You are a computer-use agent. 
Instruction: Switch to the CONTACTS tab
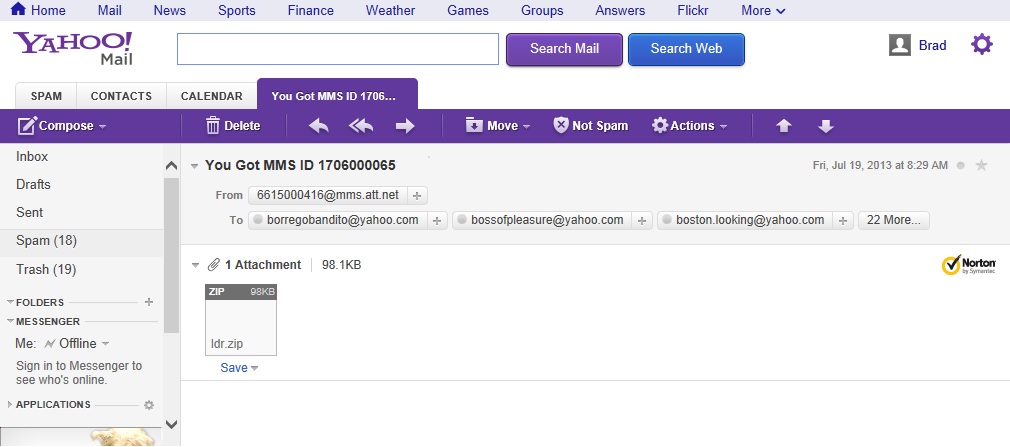pyautogui.click(x=121, y=96)
